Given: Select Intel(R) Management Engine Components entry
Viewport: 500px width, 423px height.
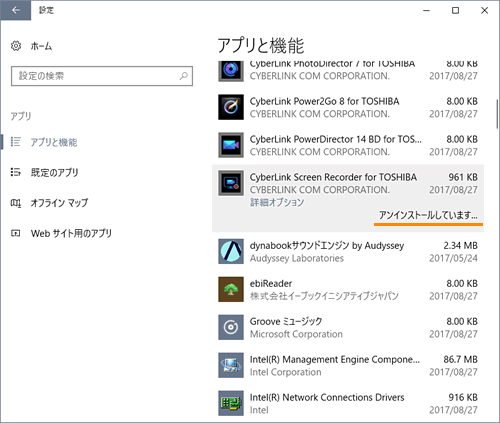Looking at the screenshot, I should pyautogui.click(x=348, y=365).
